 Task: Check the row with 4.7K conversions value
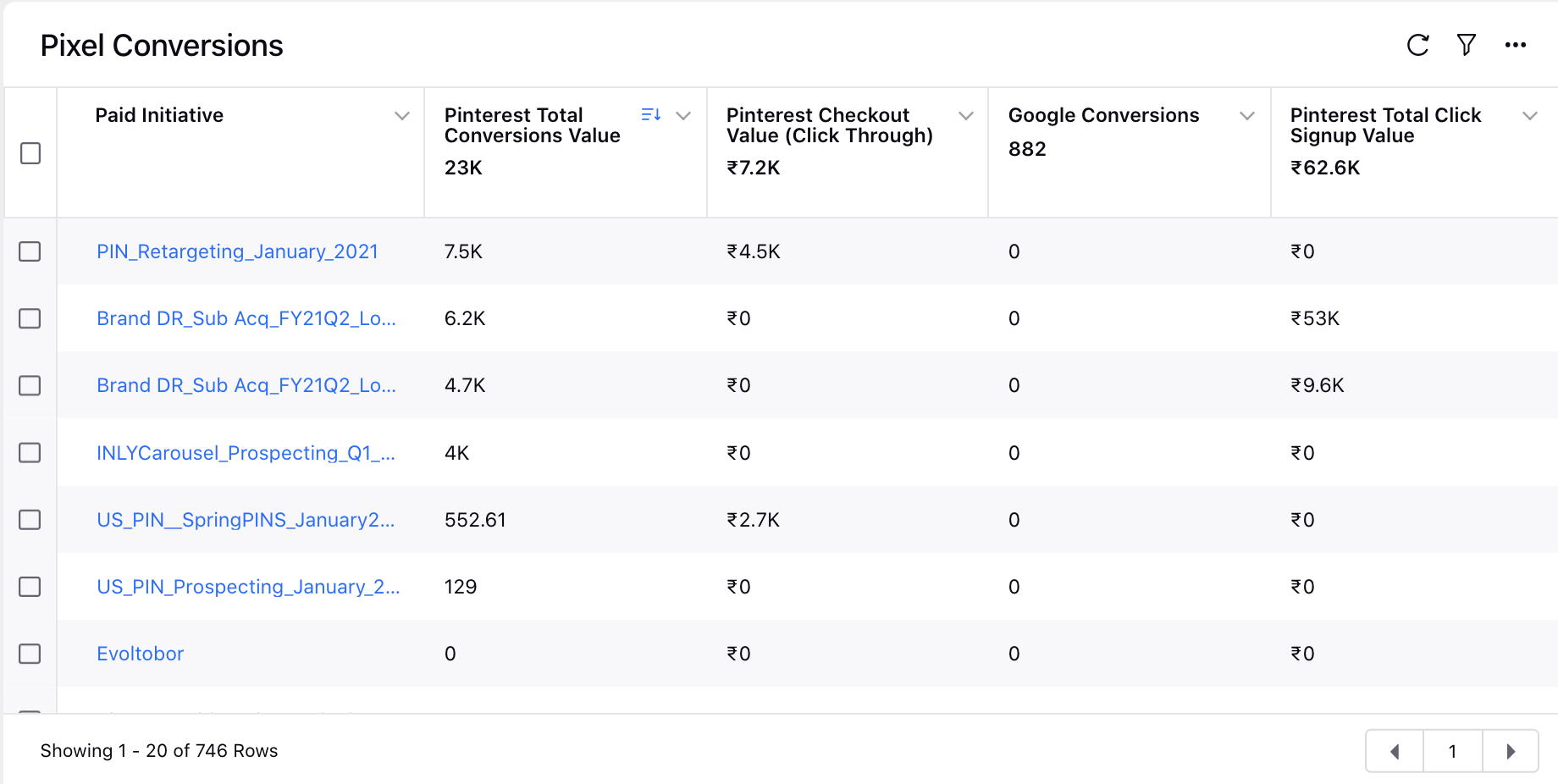click(30, 385)
